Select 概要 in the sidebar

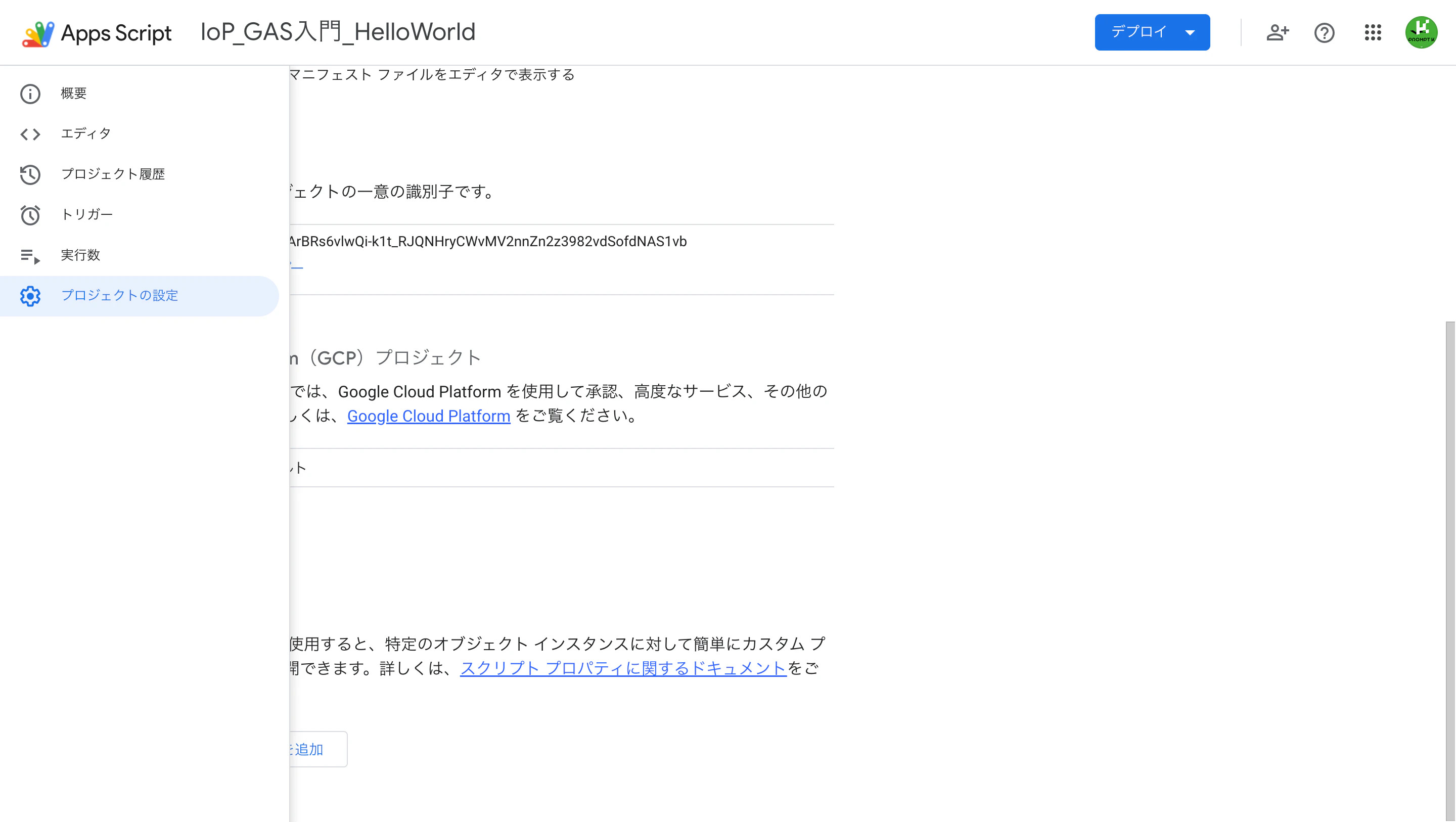pyautogui.click(x=139, y=94)
